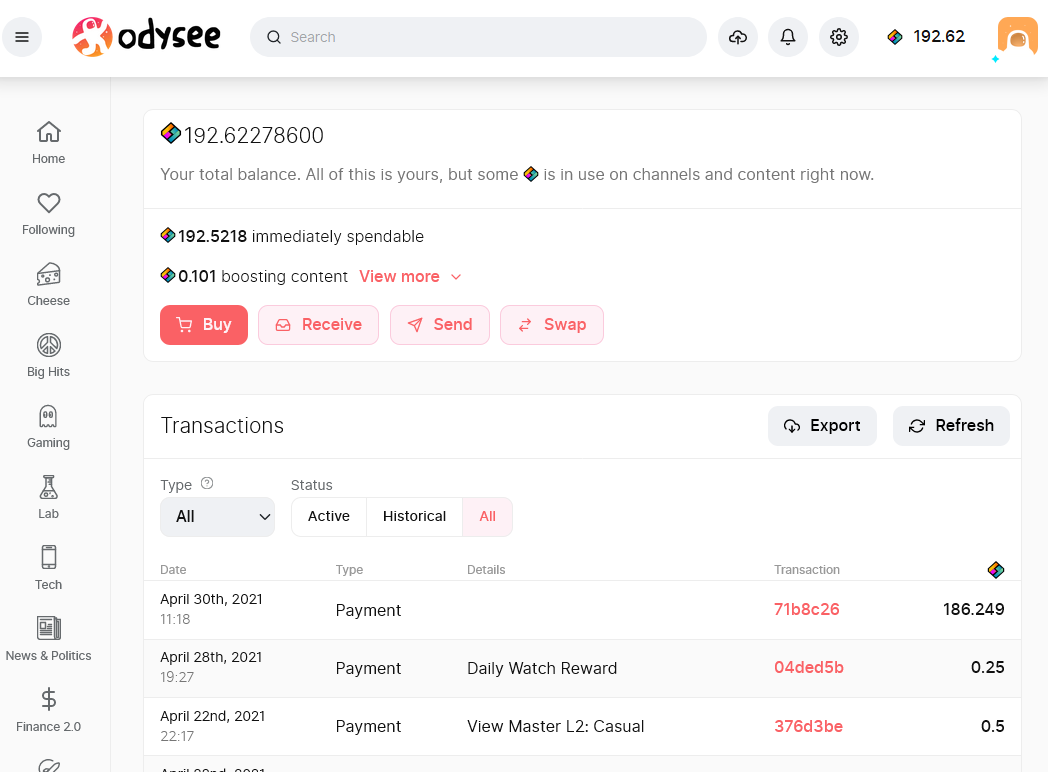Click the upload cloud icon
This screenshot has width=1048, height=772.
738,37
